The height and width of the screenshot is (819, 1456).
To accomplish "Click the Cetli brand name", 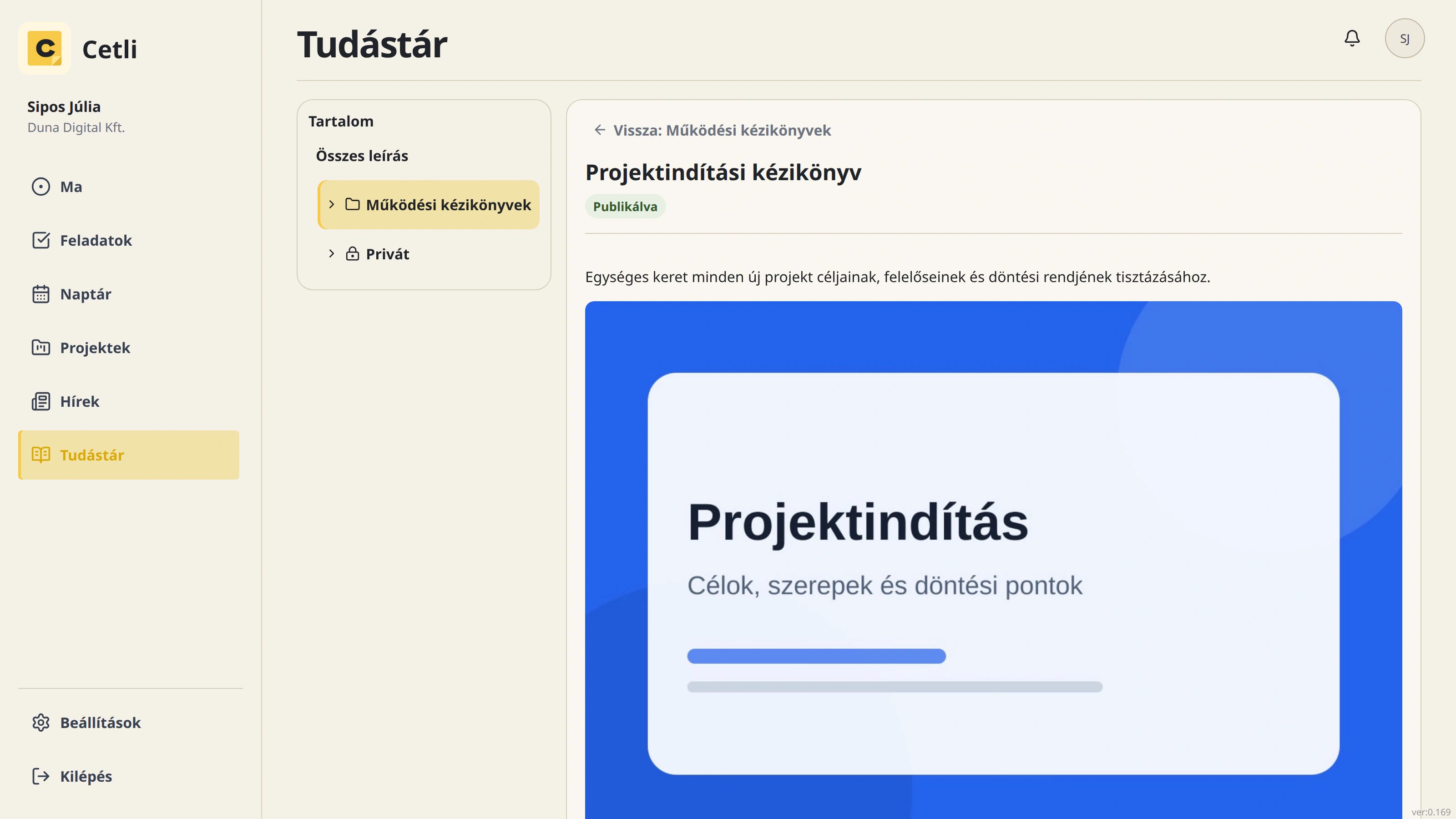I will [x=110, y=50].
